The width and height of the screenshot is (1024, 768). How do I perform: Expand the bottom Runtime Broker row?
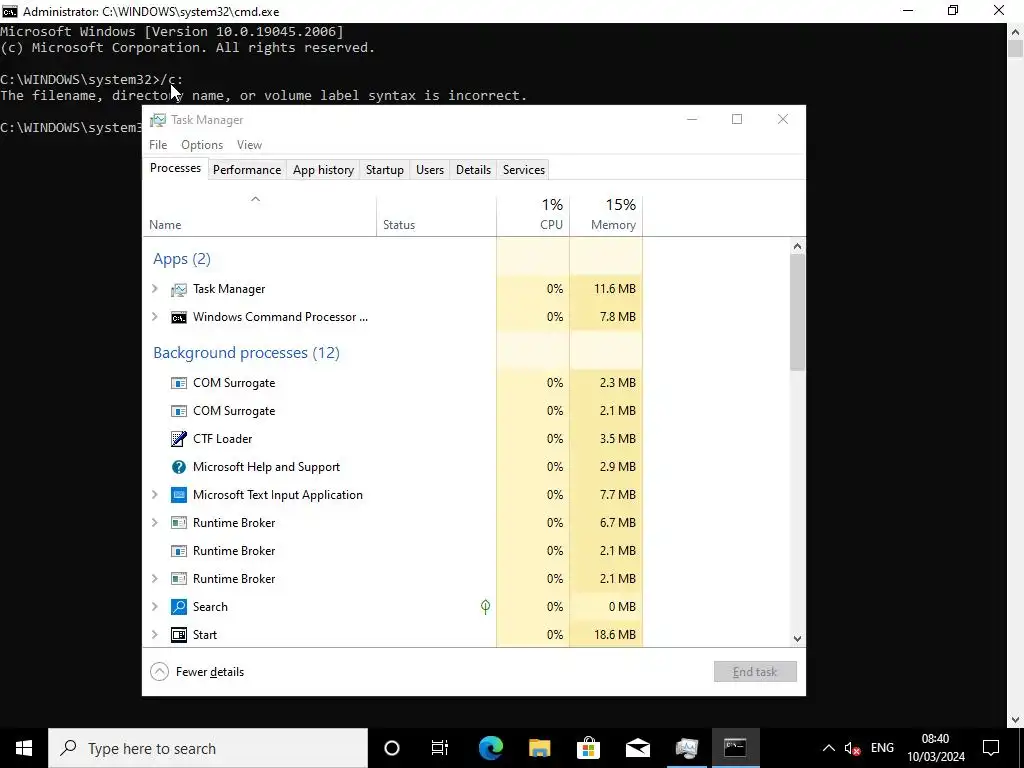pos(155,579)
